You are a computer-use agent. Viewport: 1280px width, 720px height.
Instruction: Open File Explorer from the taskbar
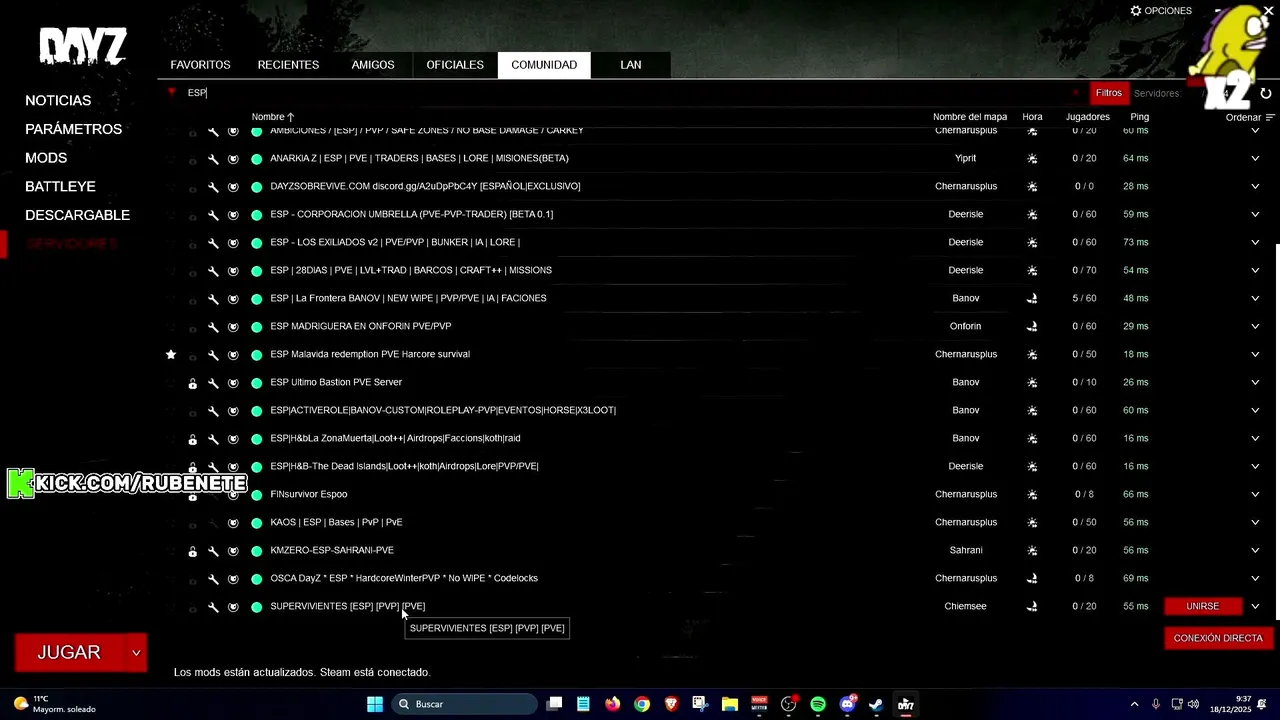click(730, 704)
